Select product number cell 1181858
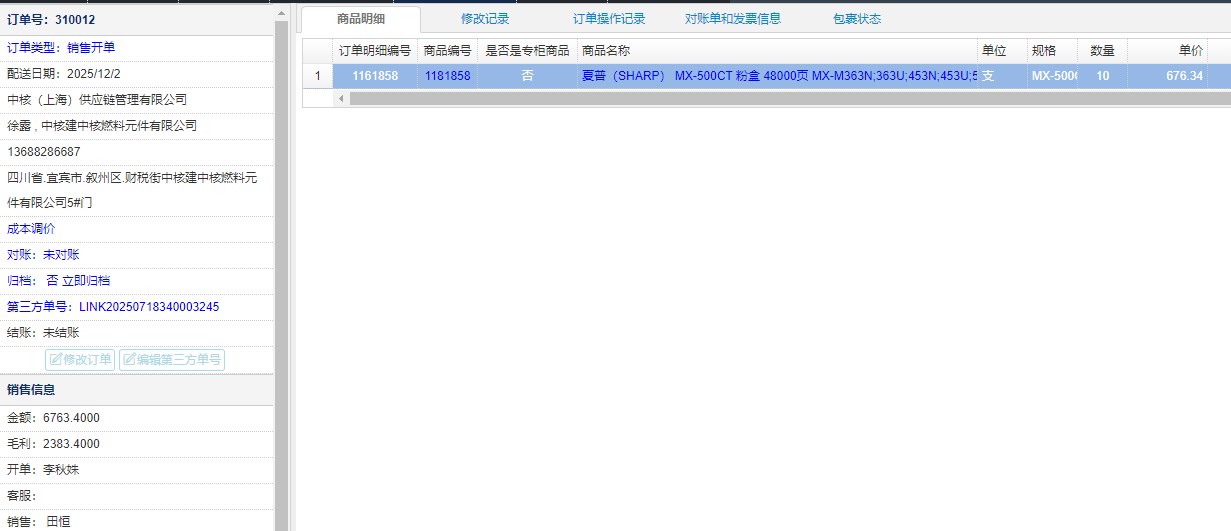1231x531 pixels. (x=447, y=76)
